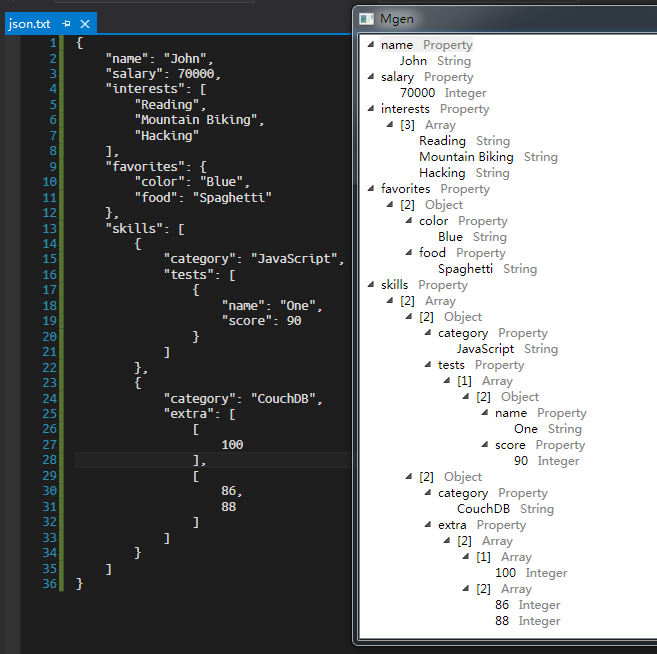Select the 70000 Integer value

point(417,93)
